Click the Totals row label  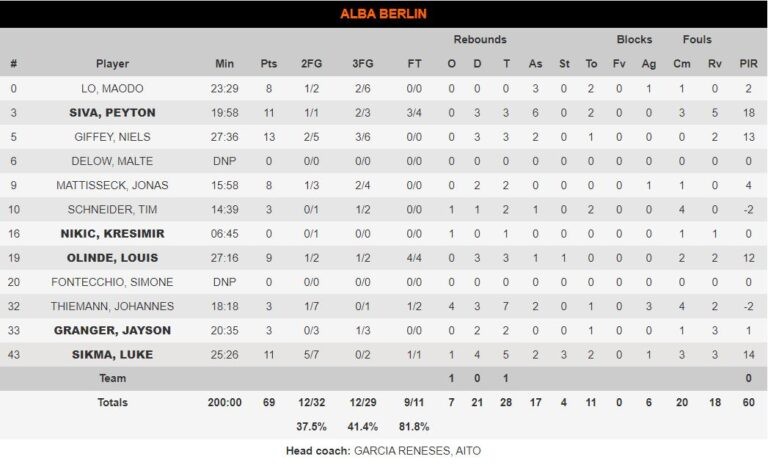coord(112,402)
